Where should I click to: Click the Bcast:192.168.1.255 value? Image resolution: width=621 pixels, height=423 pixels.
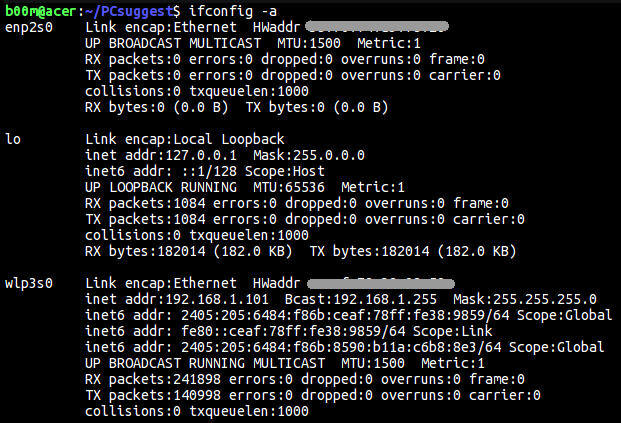(x=360, y=299)
